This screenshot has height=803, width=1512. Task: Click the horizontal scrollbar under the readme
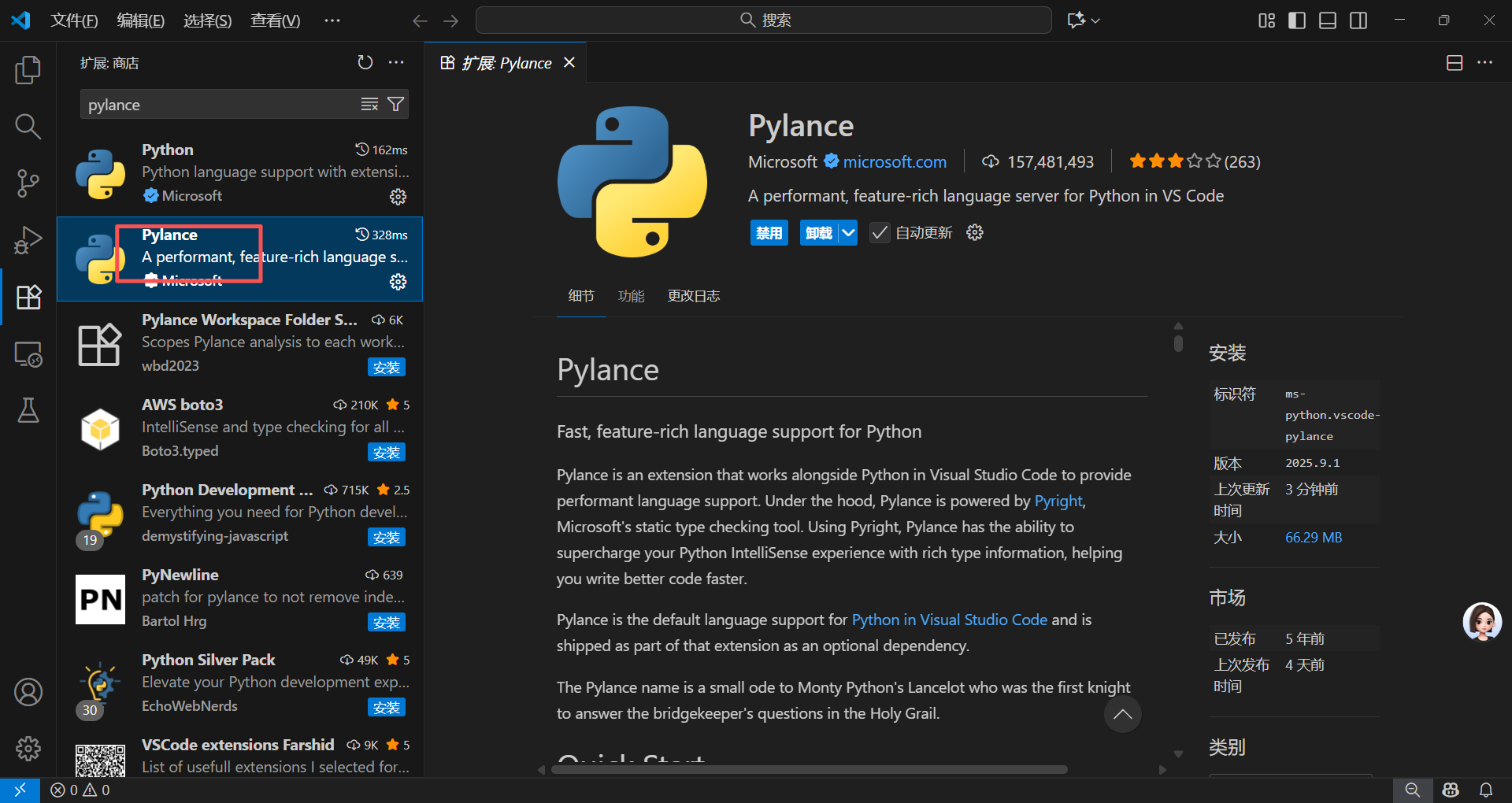809,769
